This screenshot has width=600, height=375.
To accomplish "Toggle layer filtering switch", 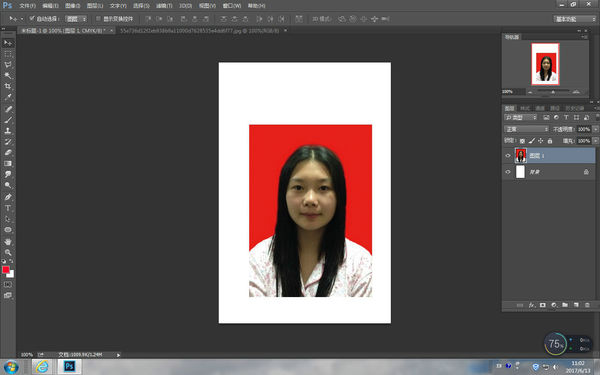I will tap(597, 117).
